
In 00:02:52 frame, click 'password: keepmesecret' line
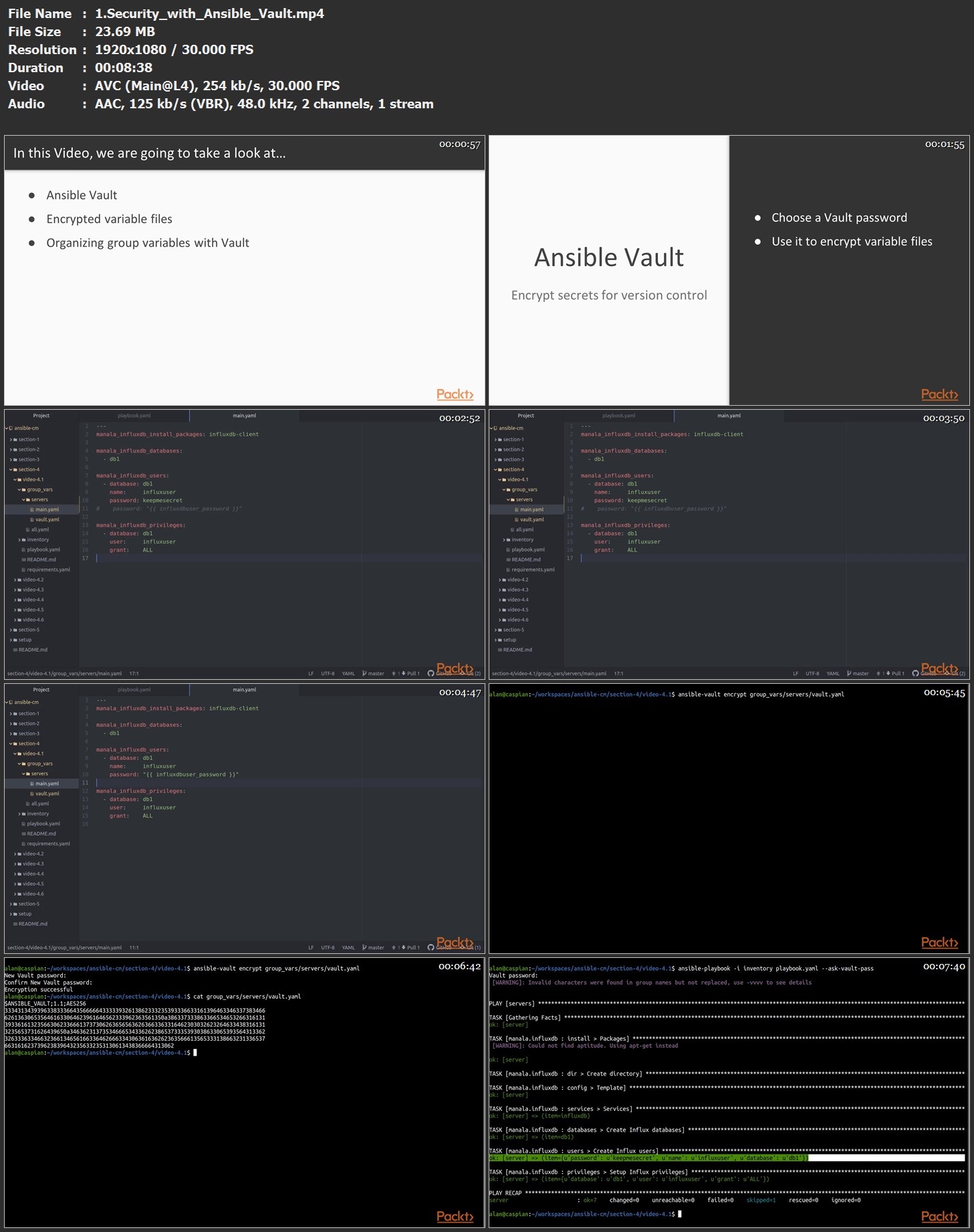146,501
